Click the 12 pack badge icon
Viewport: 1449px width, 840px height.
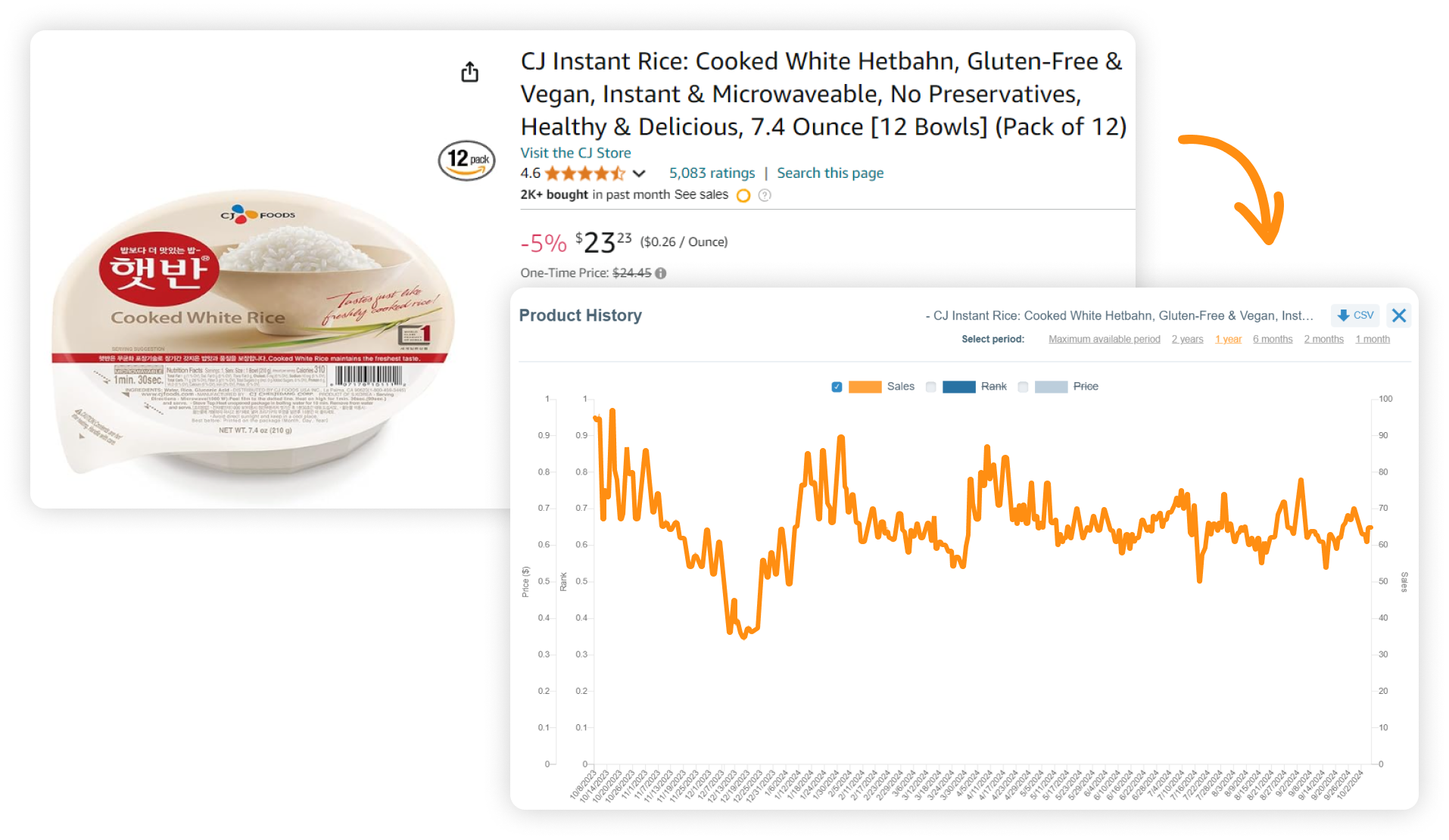click(467, 160)
